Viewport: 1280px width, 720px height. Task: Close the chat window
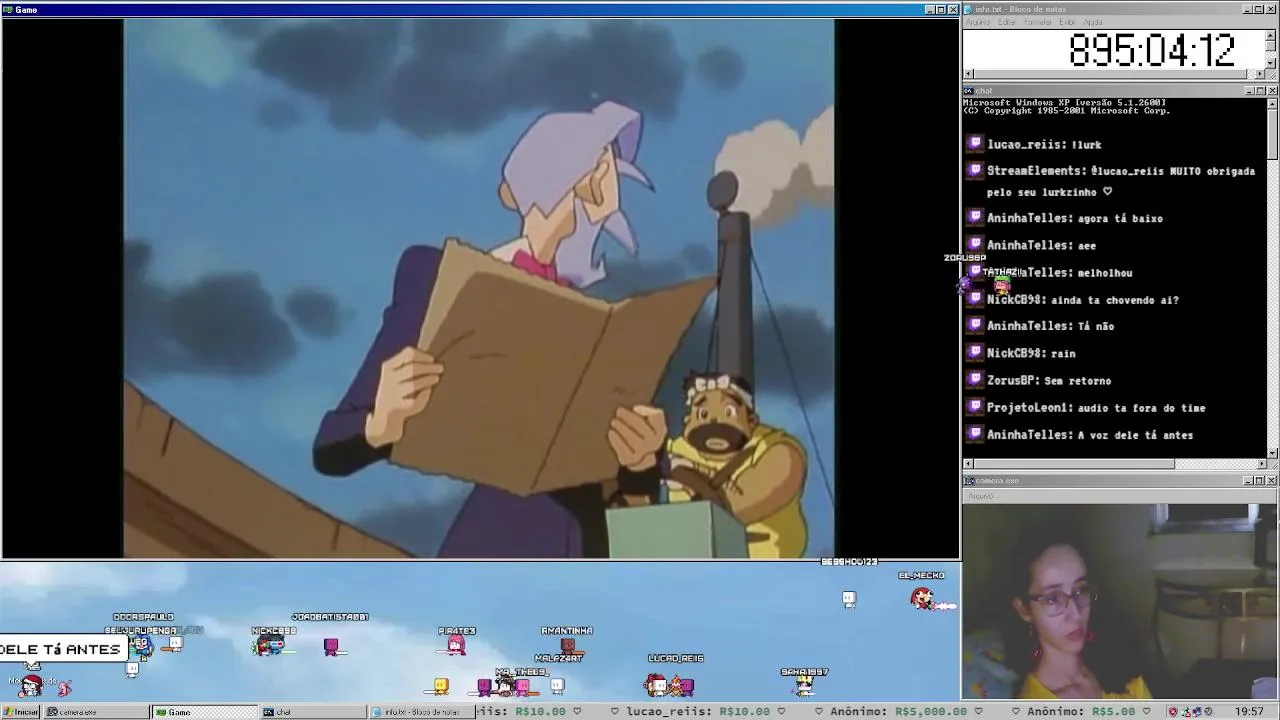pyautogui.click(x=1272, y=91)
